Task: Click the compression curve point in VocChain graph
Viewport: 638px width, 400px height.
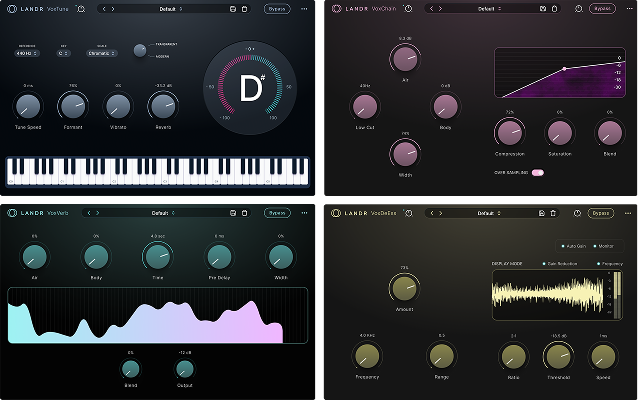Action: [x=564, y=69]
